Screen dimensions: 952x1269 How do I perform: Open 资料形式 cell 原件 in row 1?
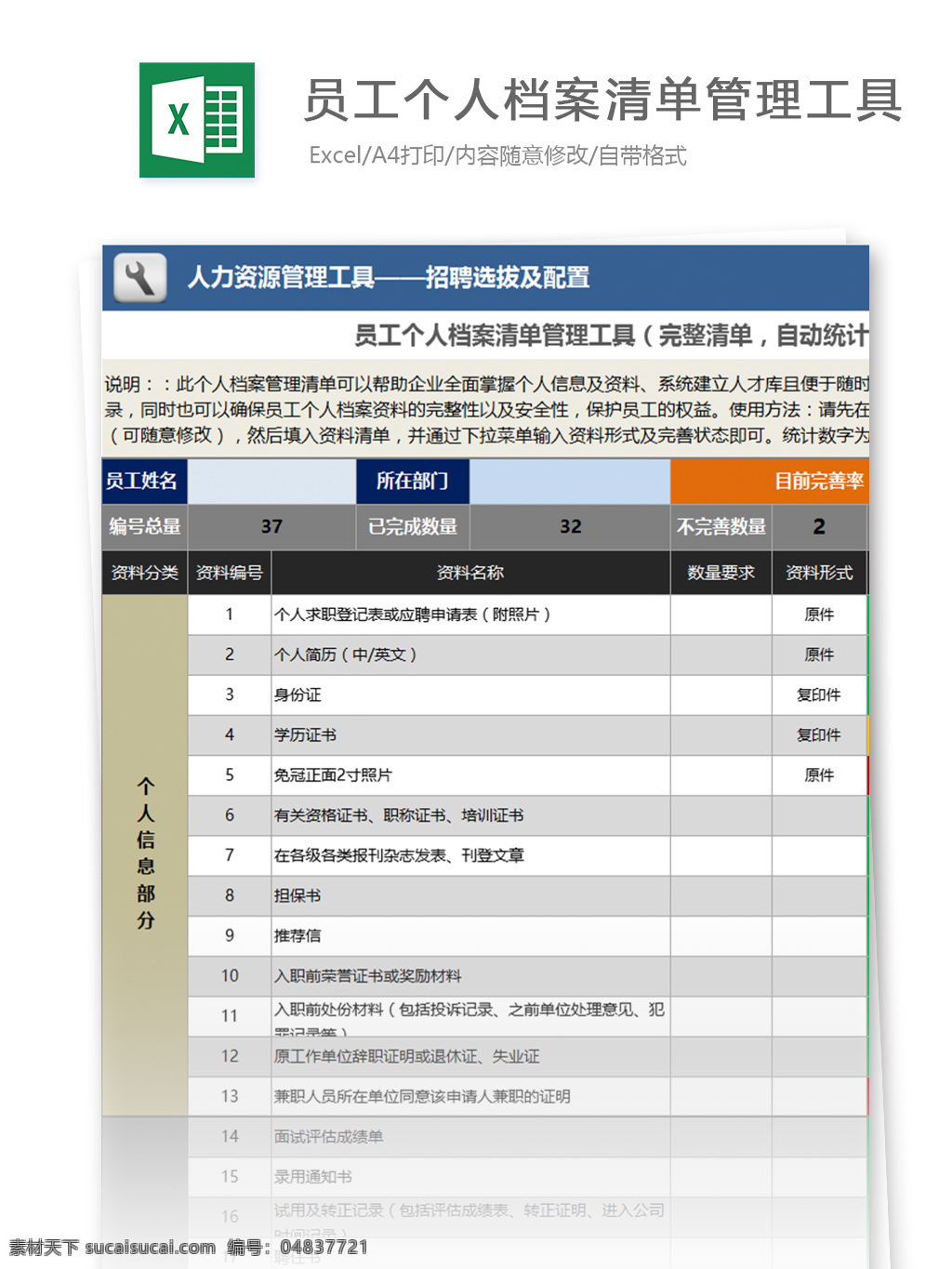pos(819,615)
